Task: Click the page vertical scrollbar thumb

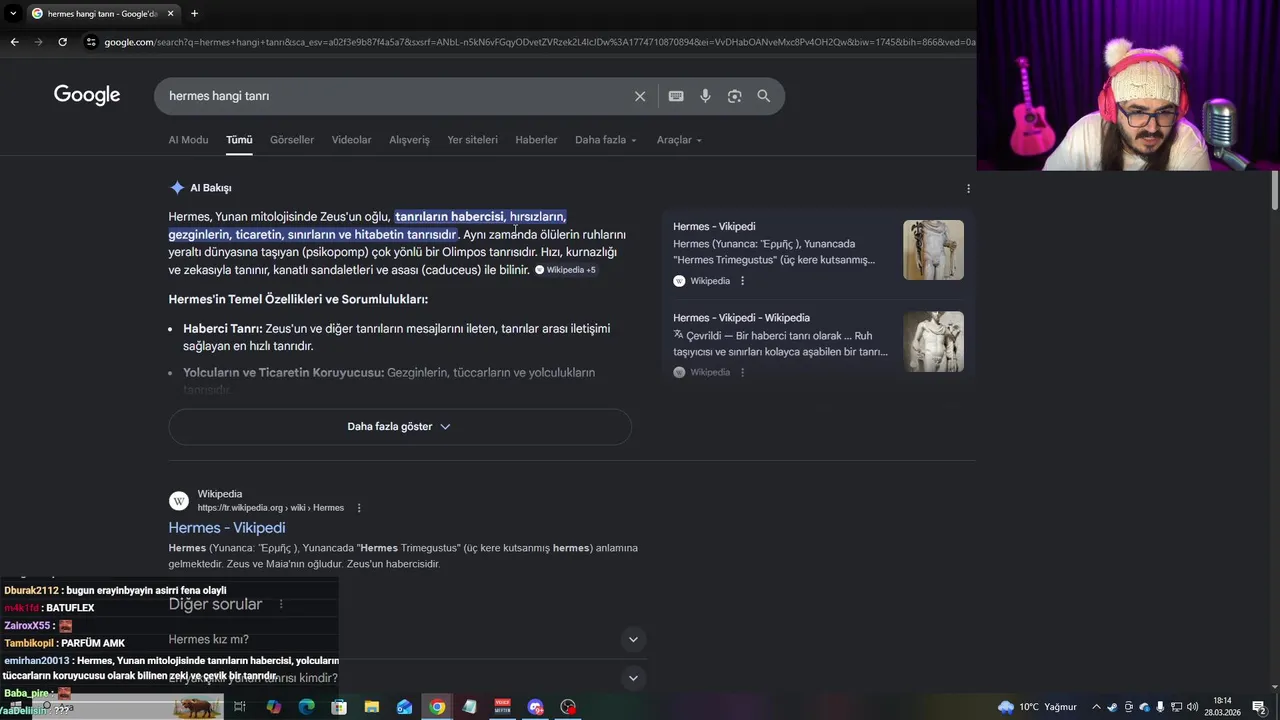Action: tap(1275, 190)
